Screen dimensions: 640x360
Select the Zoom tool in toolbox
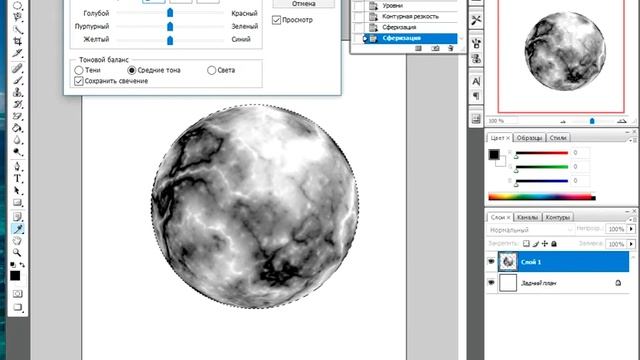point(18,253)
